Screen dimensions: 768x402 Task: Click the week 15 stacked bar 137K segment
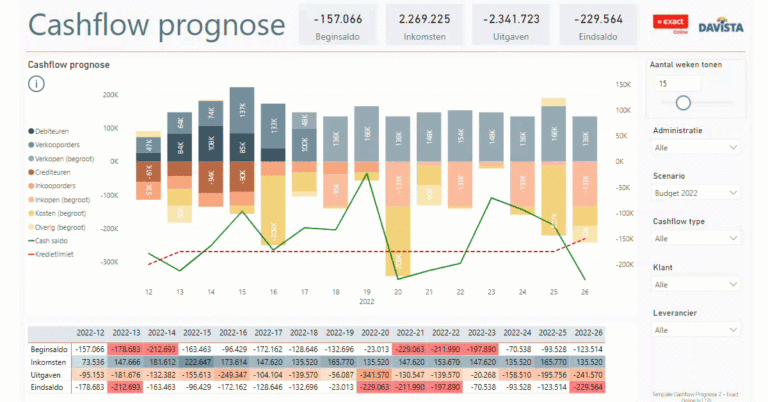point(242,111)
